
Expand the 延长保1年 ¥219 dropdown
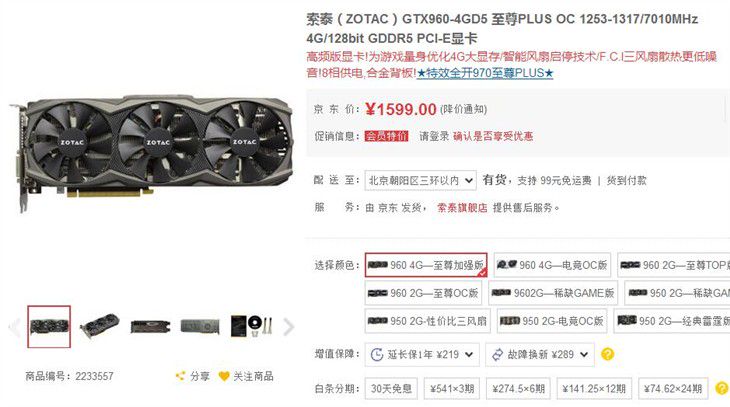point(422,354)
